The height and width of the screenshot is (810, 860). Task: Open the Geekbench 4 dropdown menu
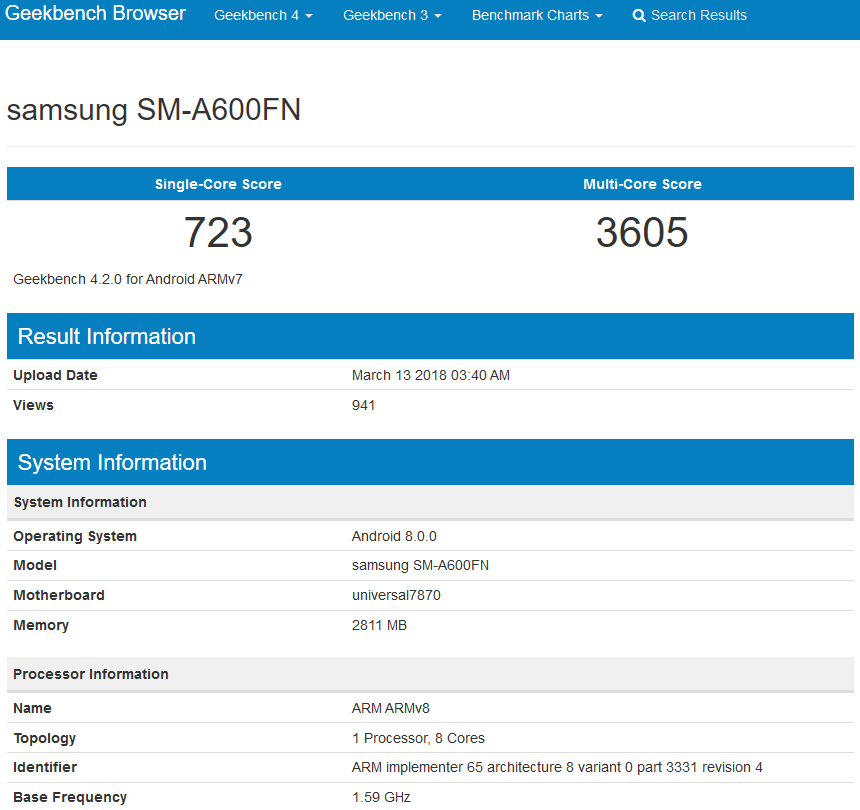(263, 15)
